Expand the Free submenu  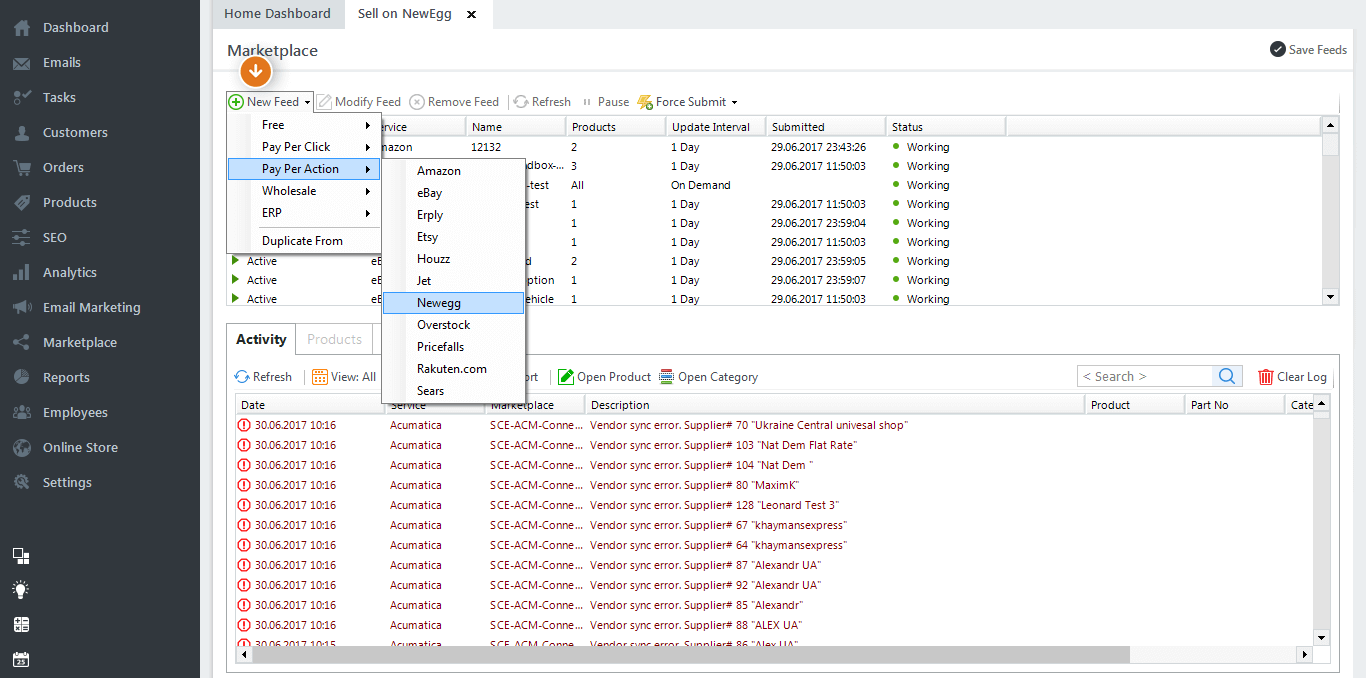coord(304,125)
